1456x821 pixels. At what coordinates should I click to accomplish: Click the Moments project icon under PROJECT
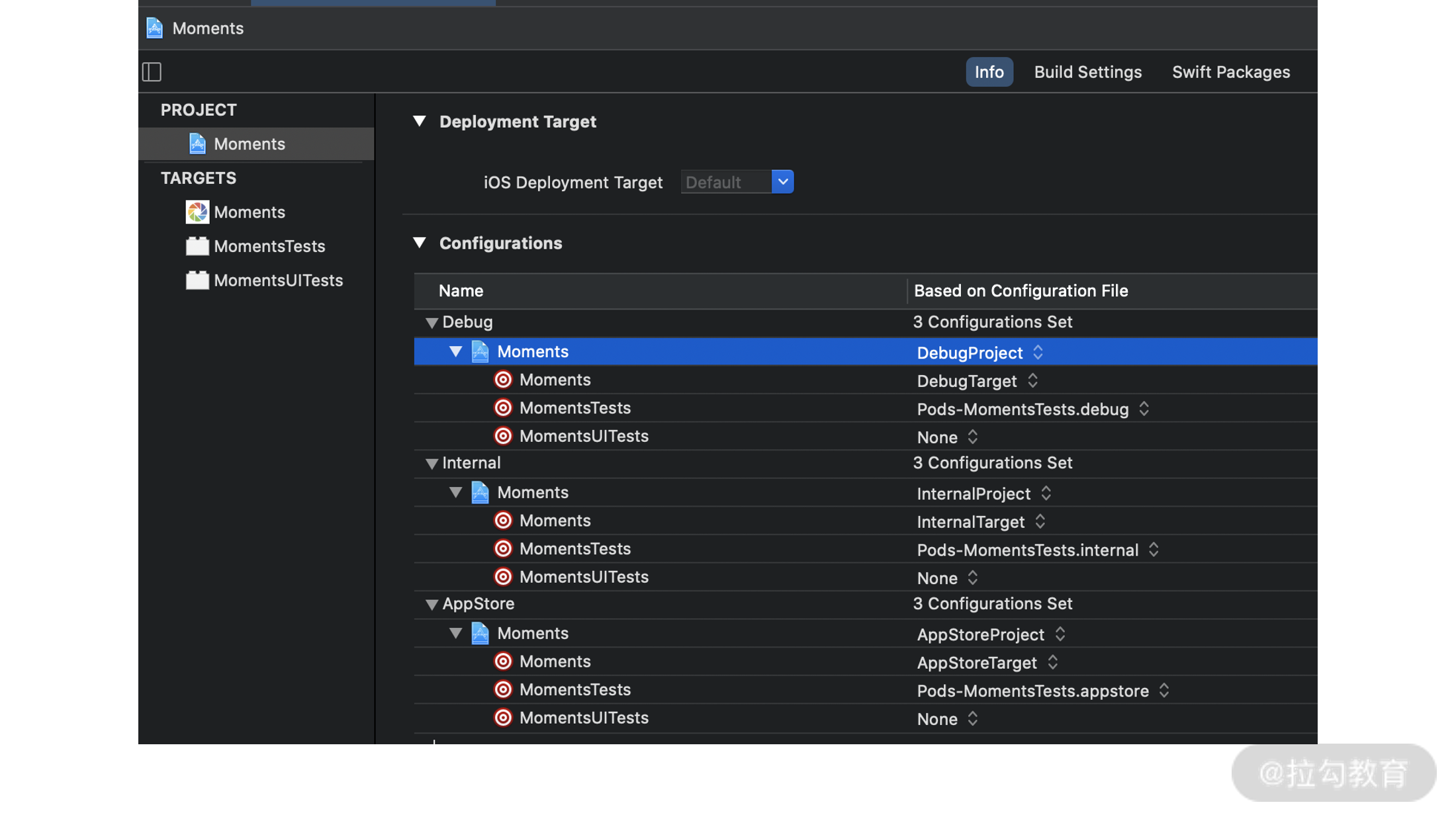click(197, 144)
